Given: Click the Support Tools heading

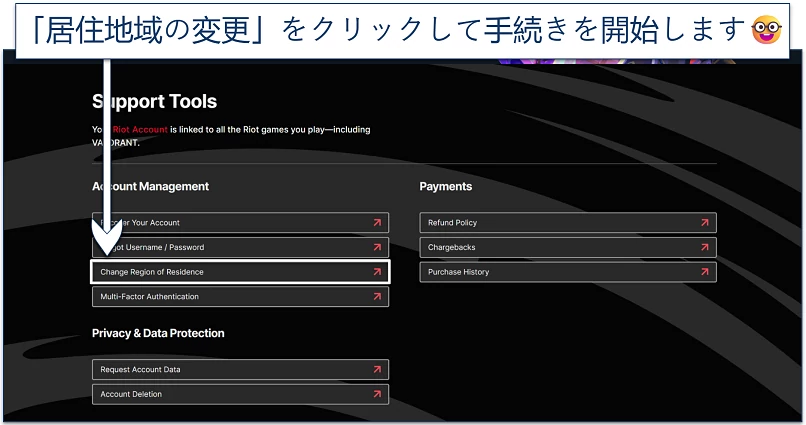Looking at the screenshot, I should tap(154, 102).
